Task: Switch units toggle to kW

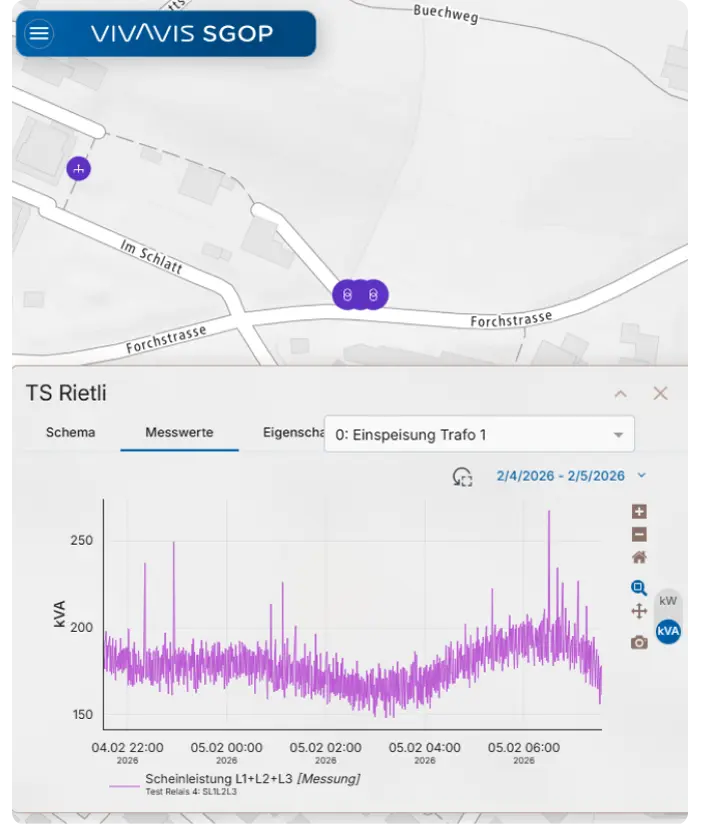Action: pyautogui.click(x=668, y=601)
